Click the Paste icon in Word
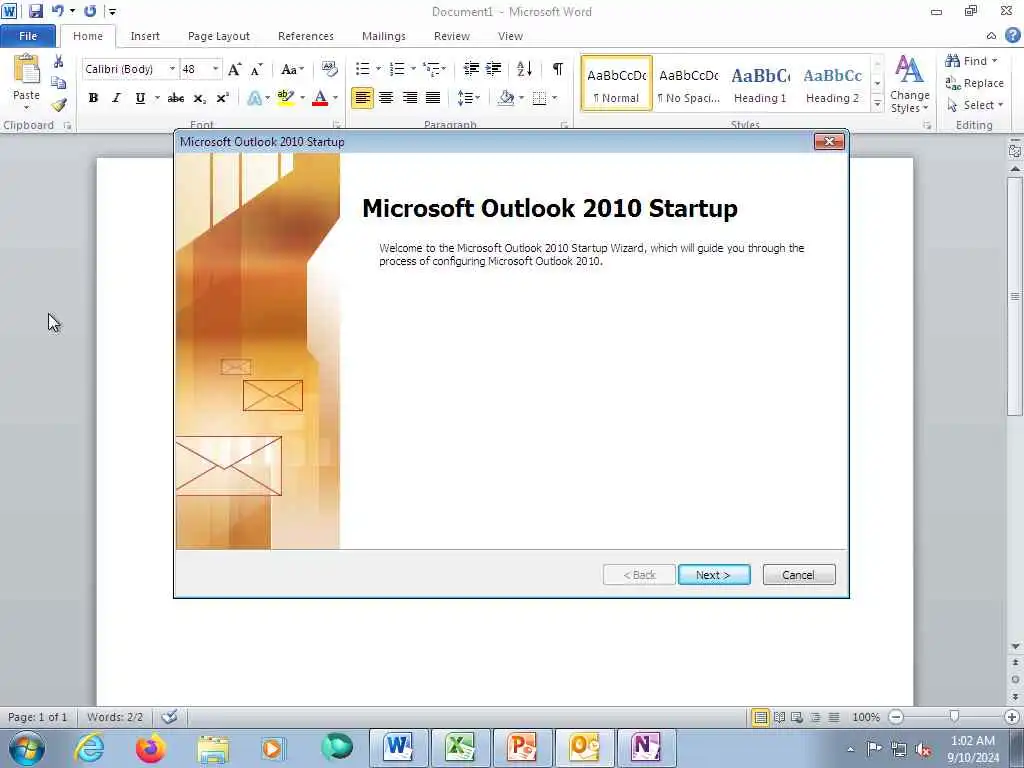 click(x=27, y=69)
